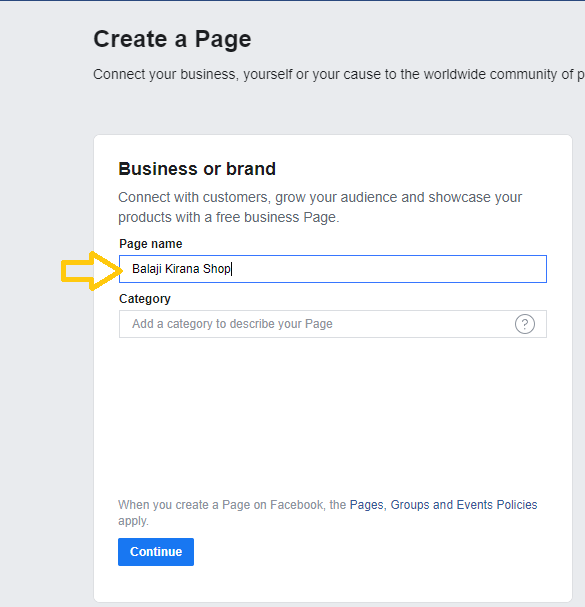
Task: Select the Category input box
Action: coord(333,324)
